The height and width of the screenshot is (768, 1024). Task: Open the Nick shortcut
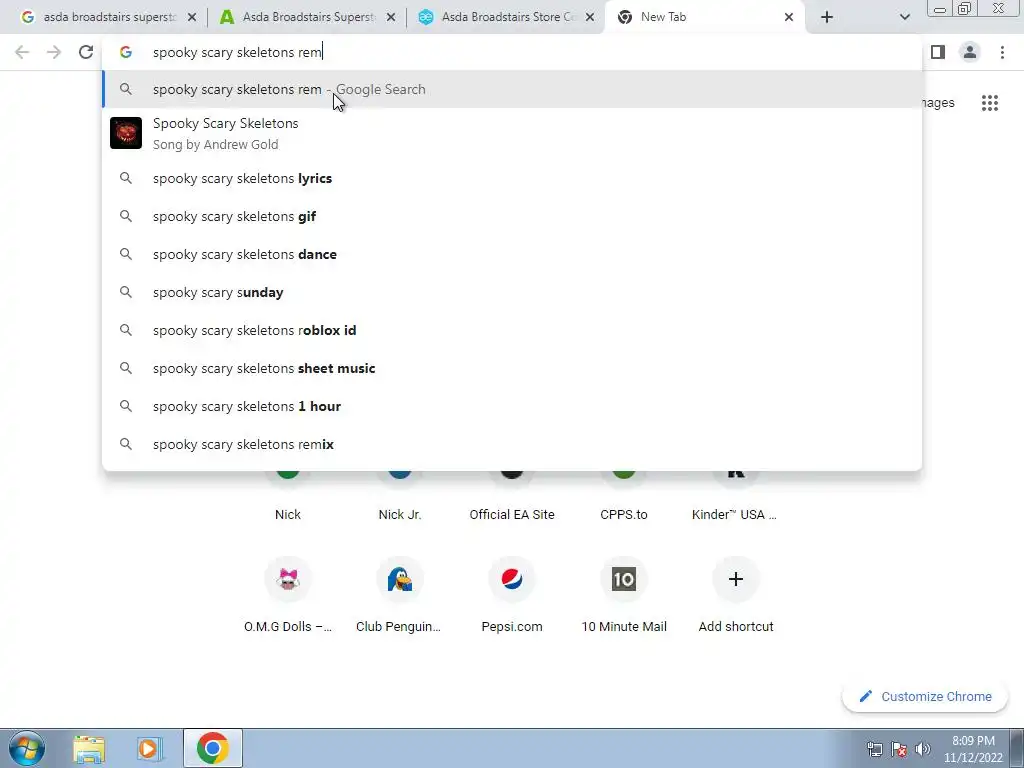[x=287, y=514]
